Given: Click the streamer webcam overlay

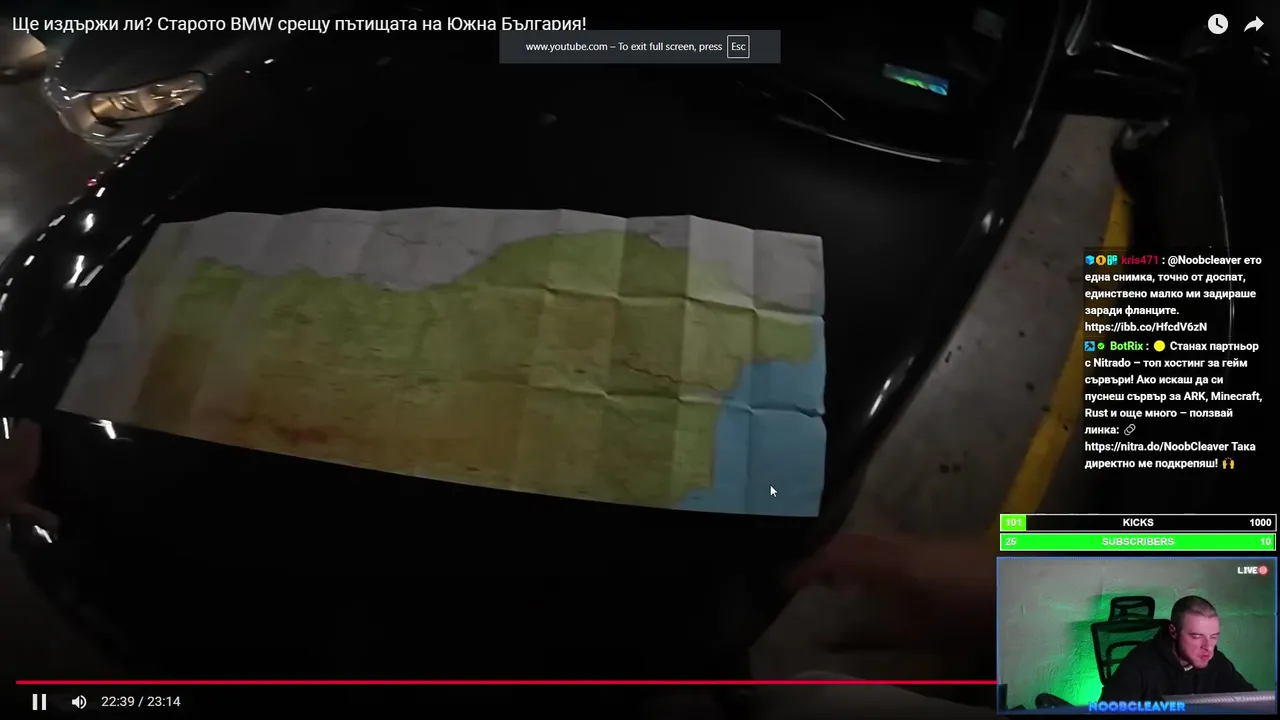Looking at the screenshot, I should (x=1137, y=636).
